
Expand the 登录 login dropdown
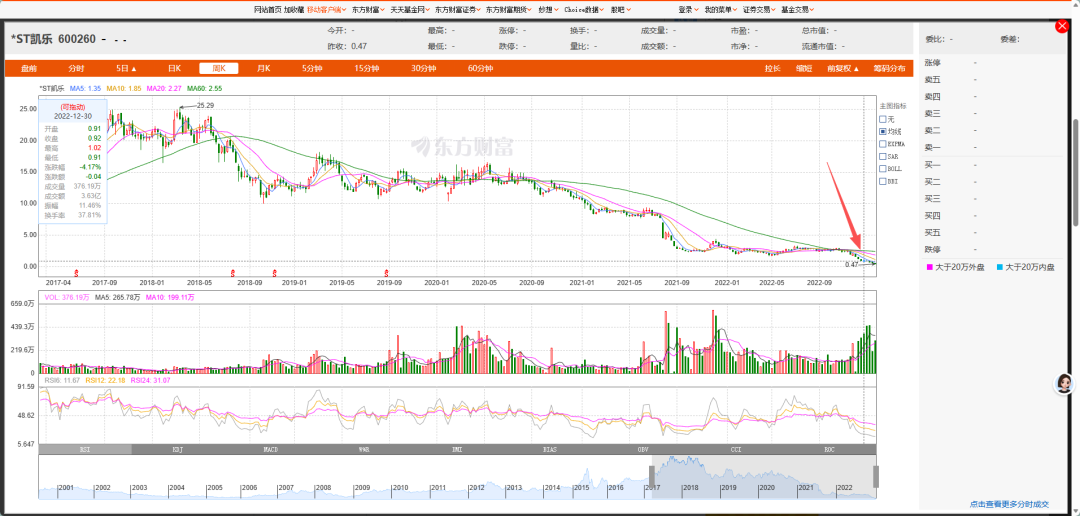tap(688, 10)
